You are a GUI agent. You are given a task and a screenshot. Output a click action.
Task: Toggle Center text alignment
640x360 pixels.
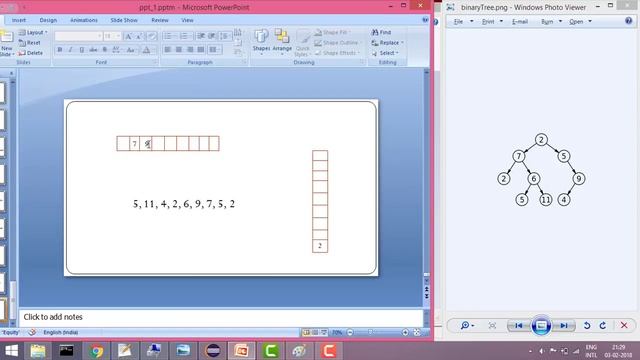click(x=179, y=50)
